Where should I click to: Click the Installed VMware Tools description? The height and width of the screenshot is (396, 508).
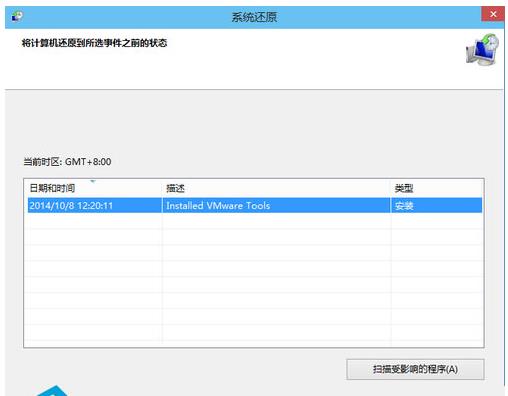point(218,206)
